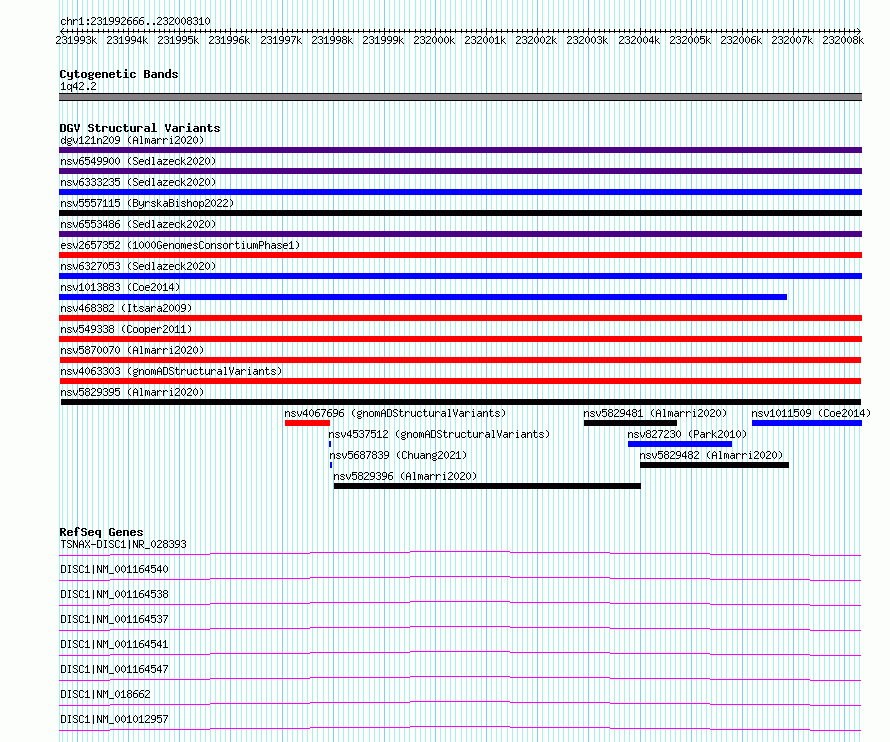Select the 1q42.2 band label
890x742 pixels.
pyautogui.click(x=78, y=86)
